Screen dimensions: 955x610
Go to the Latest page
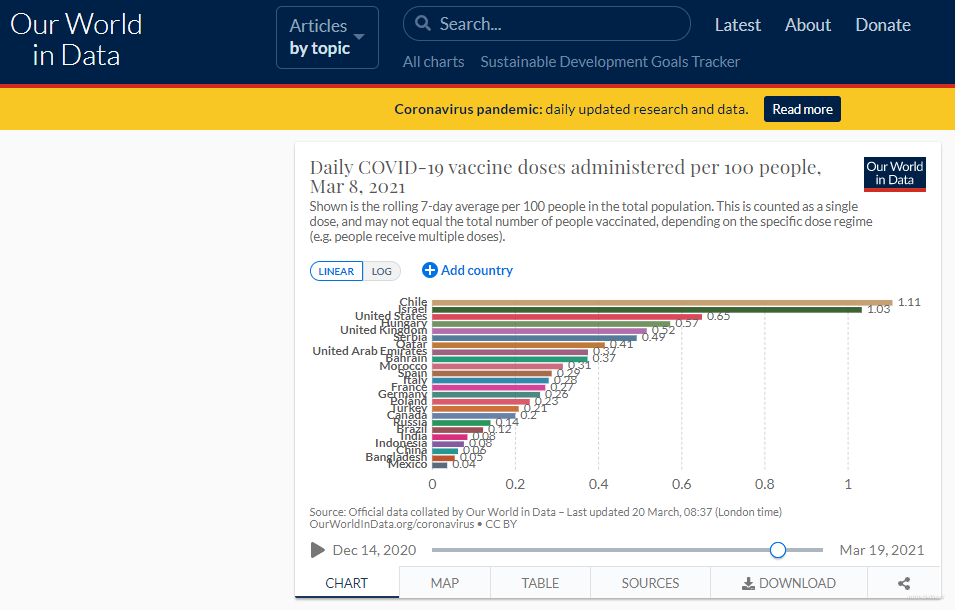point(738,25)
